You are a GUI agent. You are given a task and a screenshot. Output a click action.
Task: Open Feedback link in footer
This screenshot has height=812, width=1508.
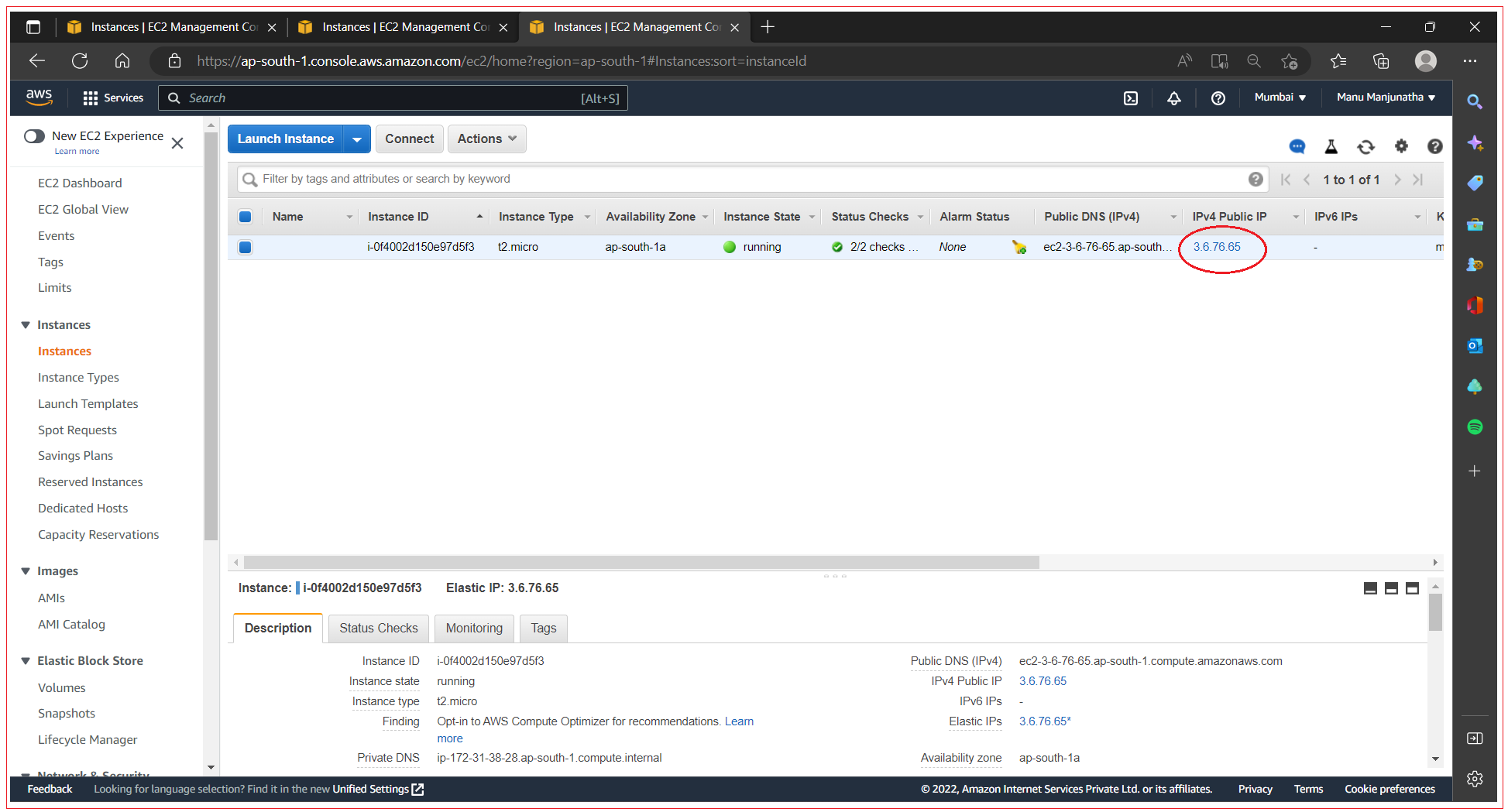point(50,790)
